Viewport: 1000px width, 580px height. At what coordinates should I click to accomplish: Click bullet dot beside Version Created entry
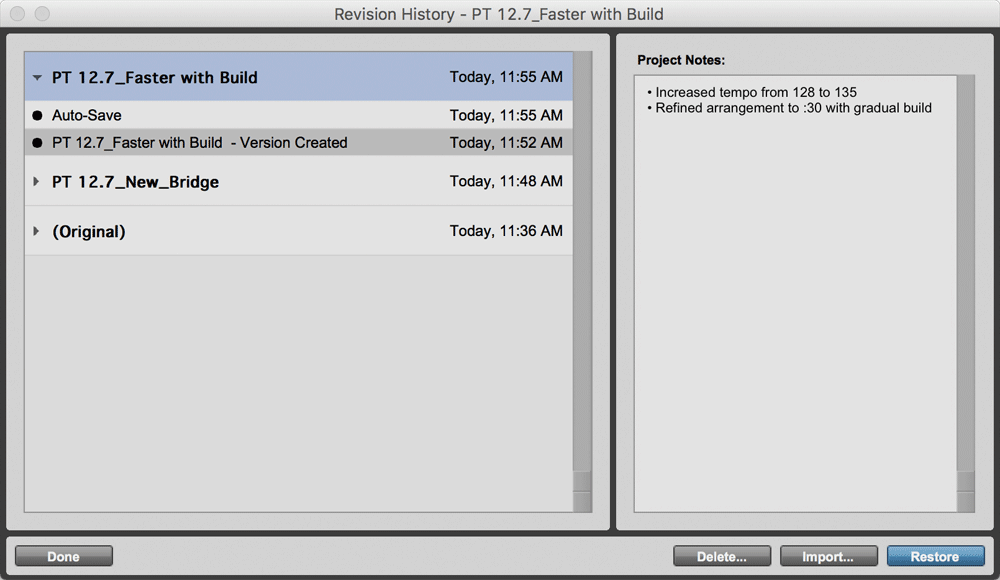[37, 143]
